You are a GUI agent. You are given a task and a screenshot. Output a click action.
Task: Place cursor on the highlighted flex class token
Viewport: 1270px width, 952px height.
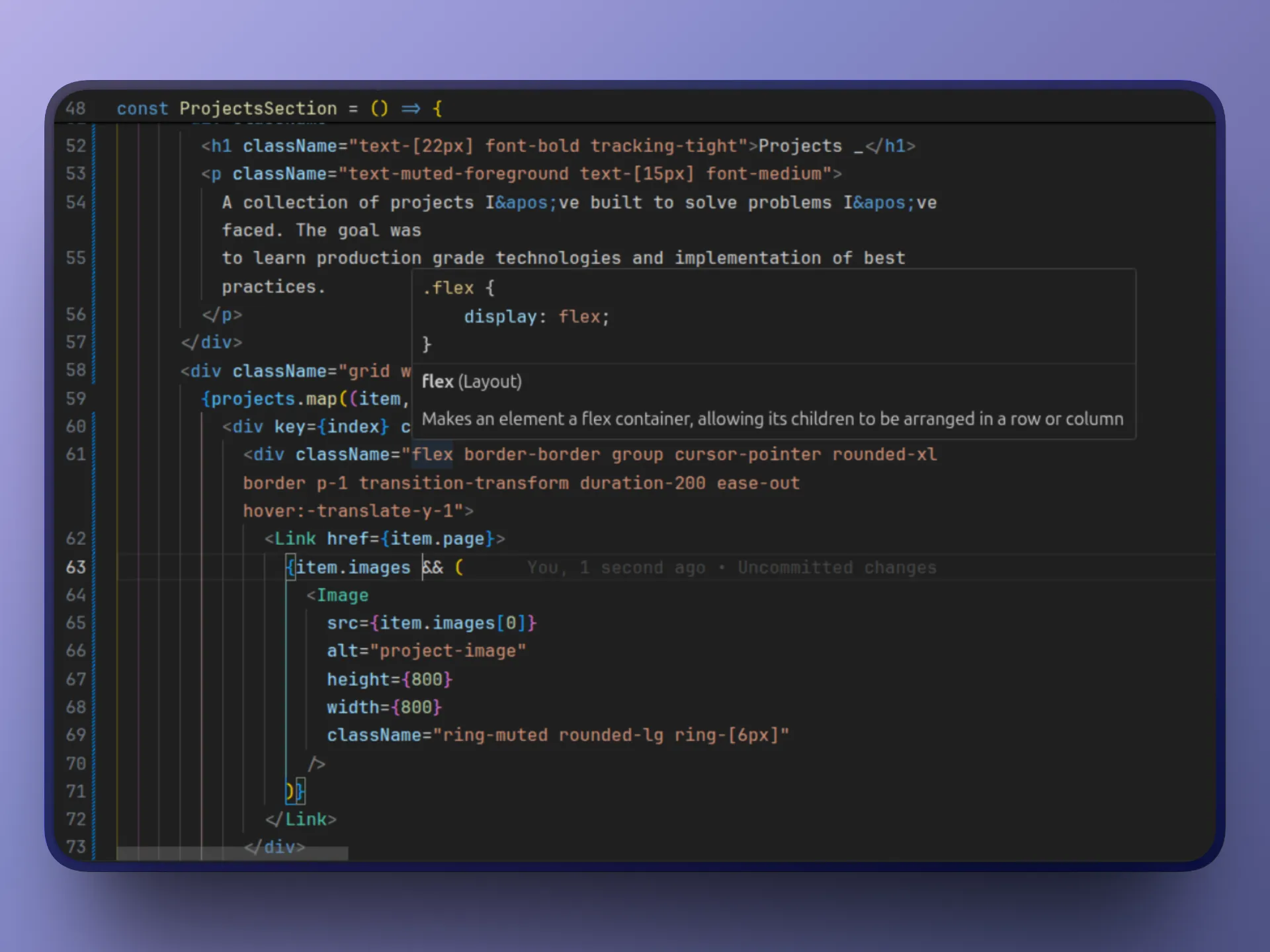coord(431,454)
